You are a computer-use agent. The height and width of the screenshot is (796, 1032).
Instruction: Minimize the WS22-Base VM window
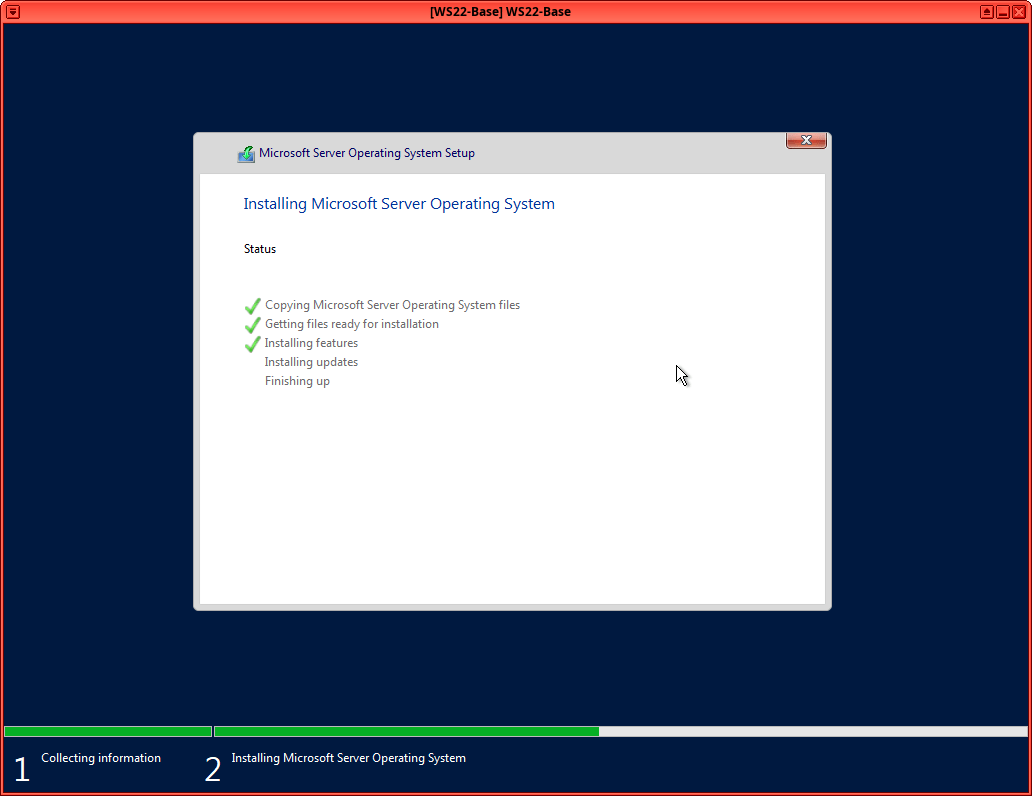pyautogui.click(x=1003, y=12)
